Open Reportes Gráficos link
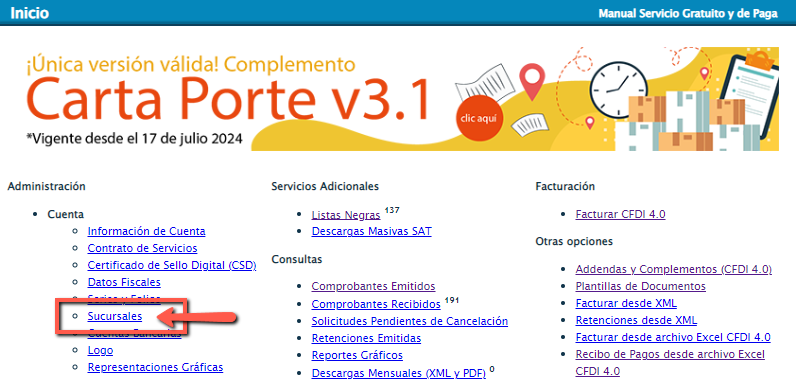 point(357,355)
